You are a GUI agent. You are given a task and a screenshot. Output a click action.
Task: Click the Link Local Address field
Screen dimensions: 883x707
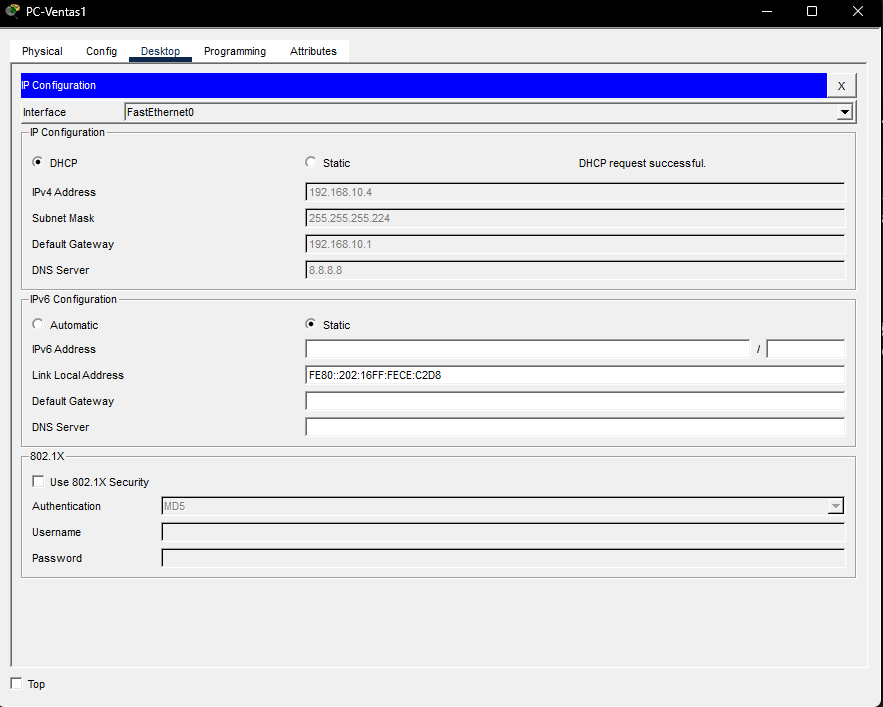(575, 375)
